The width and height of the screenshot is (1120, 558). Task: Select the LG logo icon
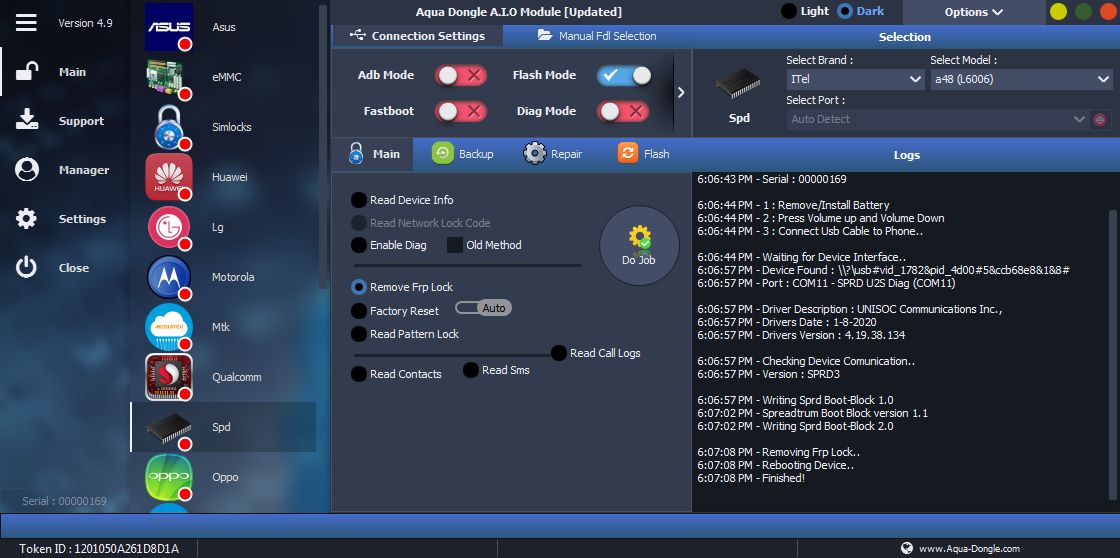coord(169,227)
